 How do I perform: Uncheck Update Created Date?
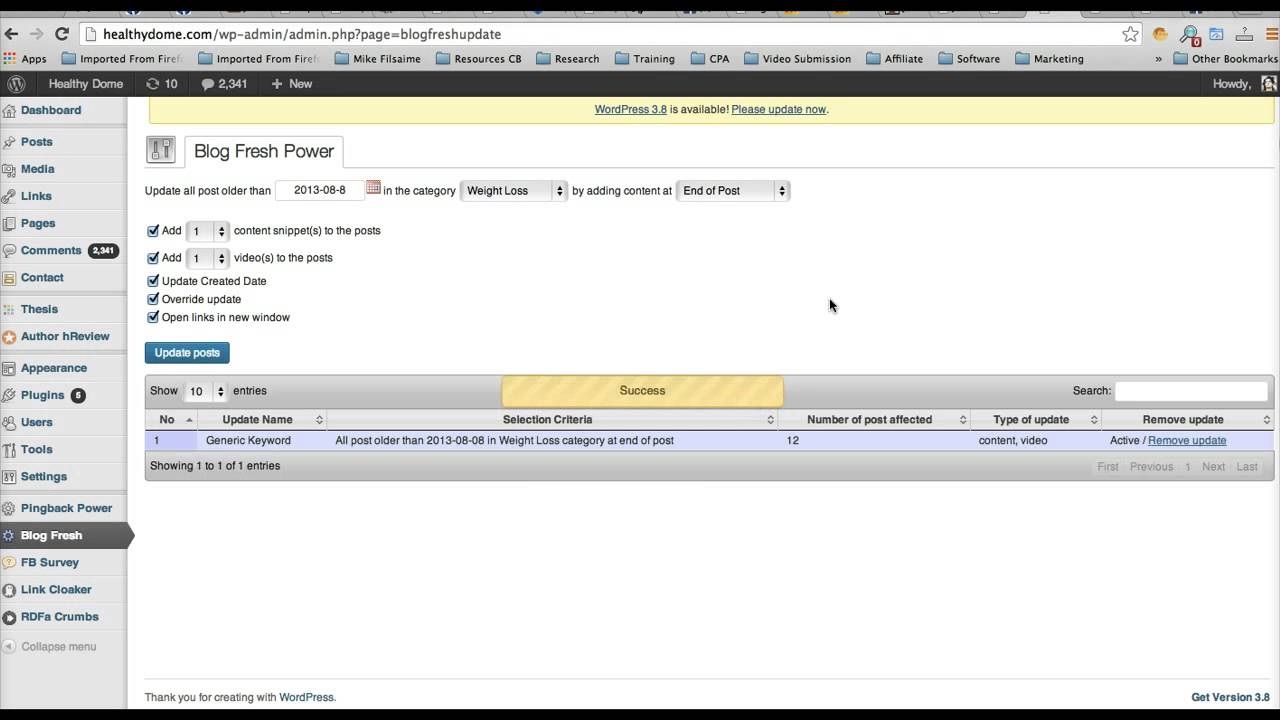click(153, 281)
